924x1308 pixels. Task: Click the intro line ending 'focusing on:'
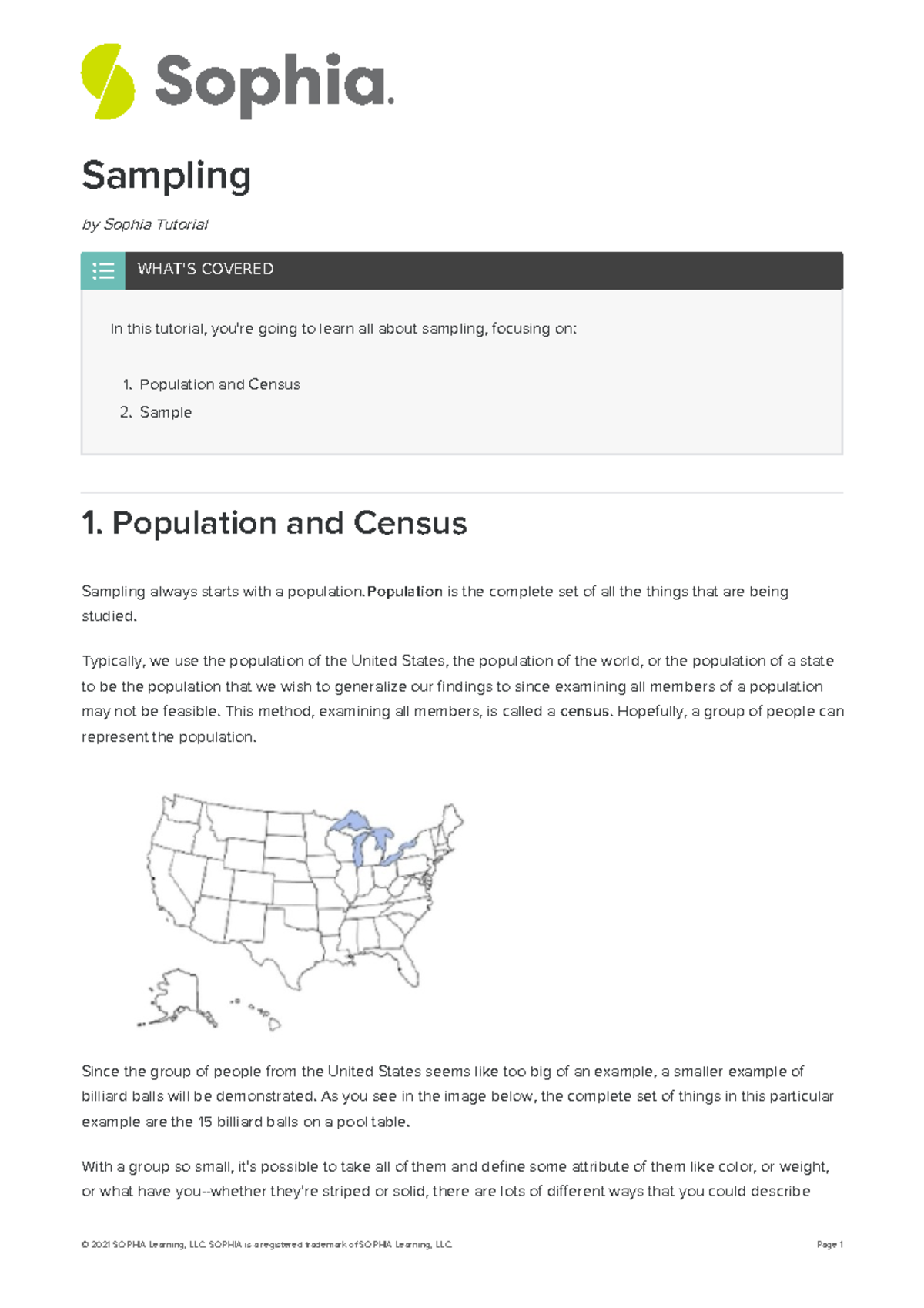tap(343, 329)
